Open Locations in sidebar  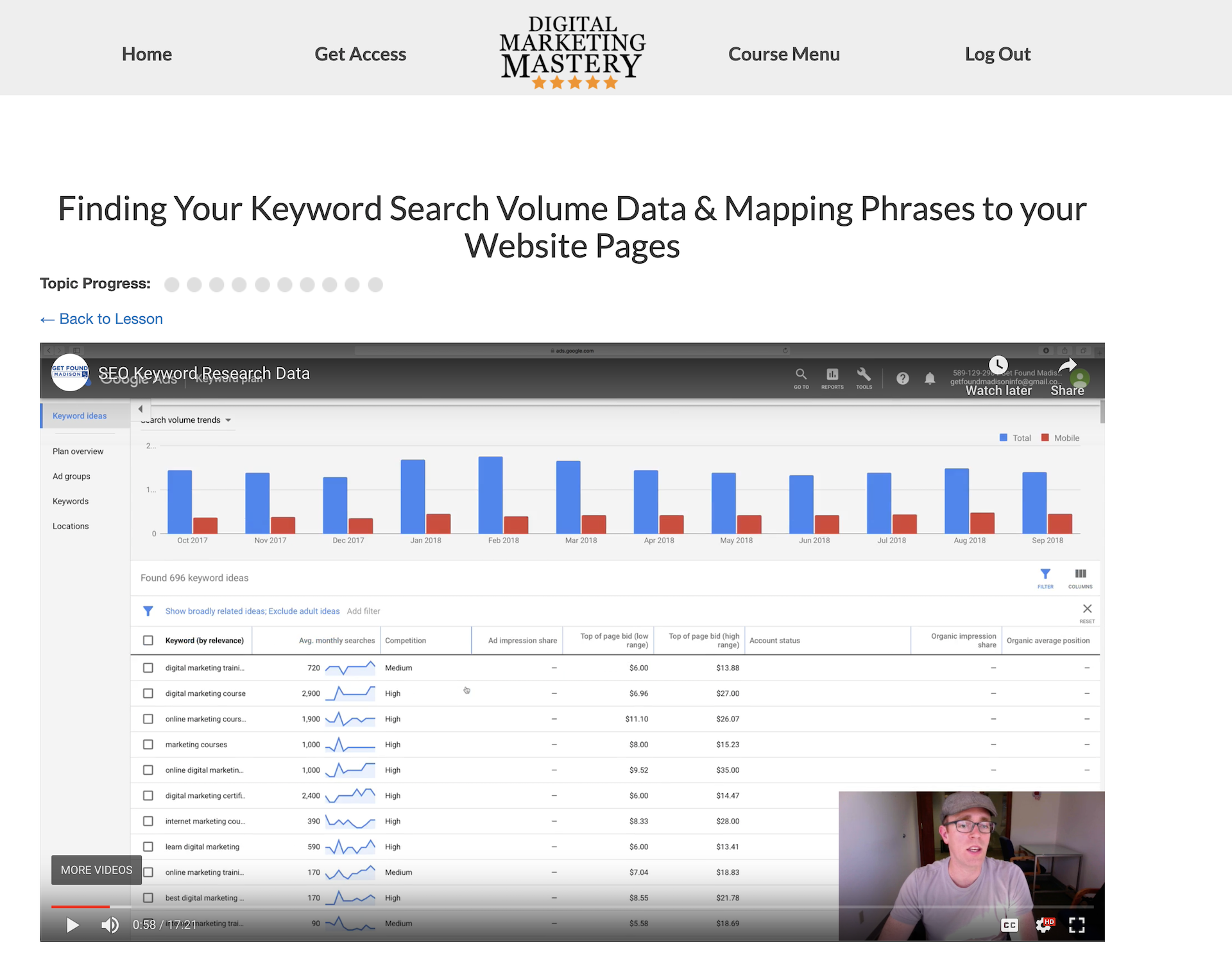click(x=71, y=527)
